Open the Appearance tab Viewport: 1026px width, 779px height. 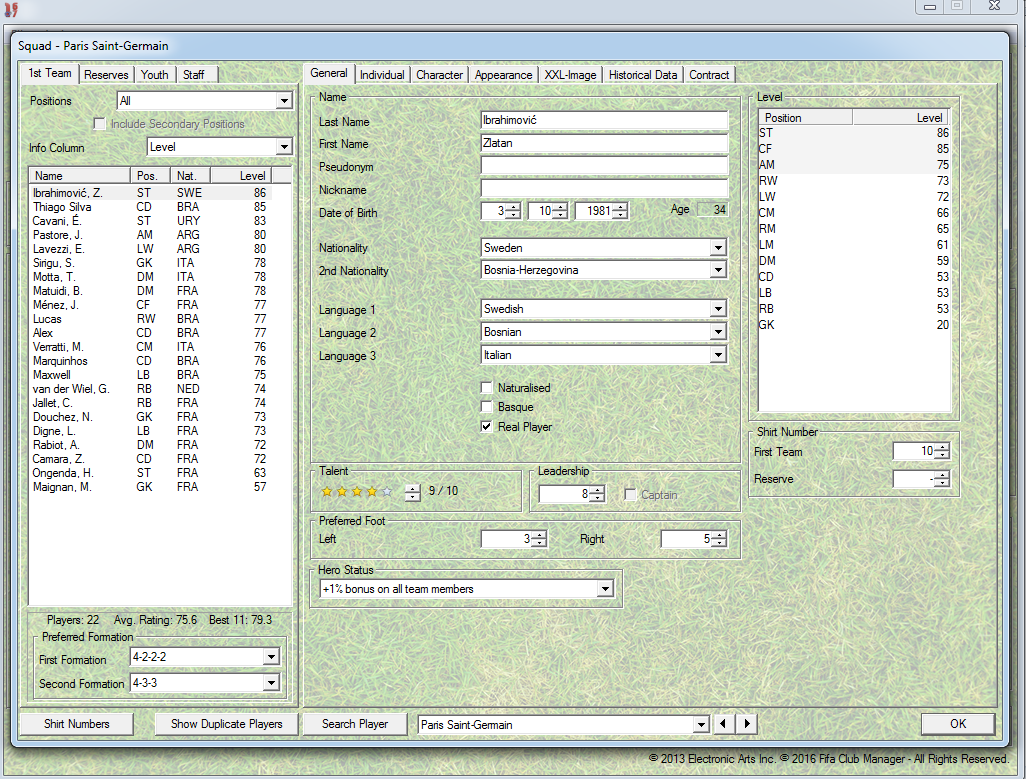coord(503,75)
